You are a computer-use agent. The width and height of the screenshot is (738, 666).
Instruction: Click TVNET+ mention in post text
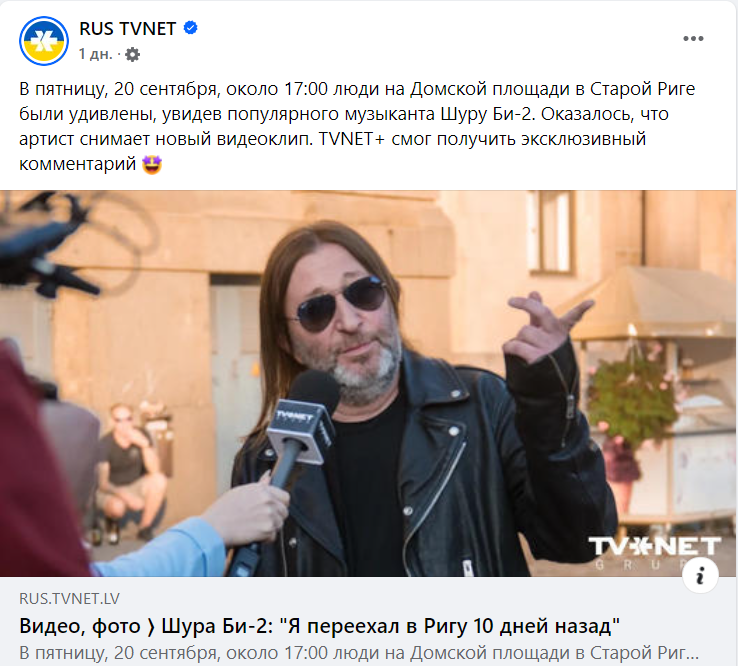pyautogui.click(x=352, y=139)
